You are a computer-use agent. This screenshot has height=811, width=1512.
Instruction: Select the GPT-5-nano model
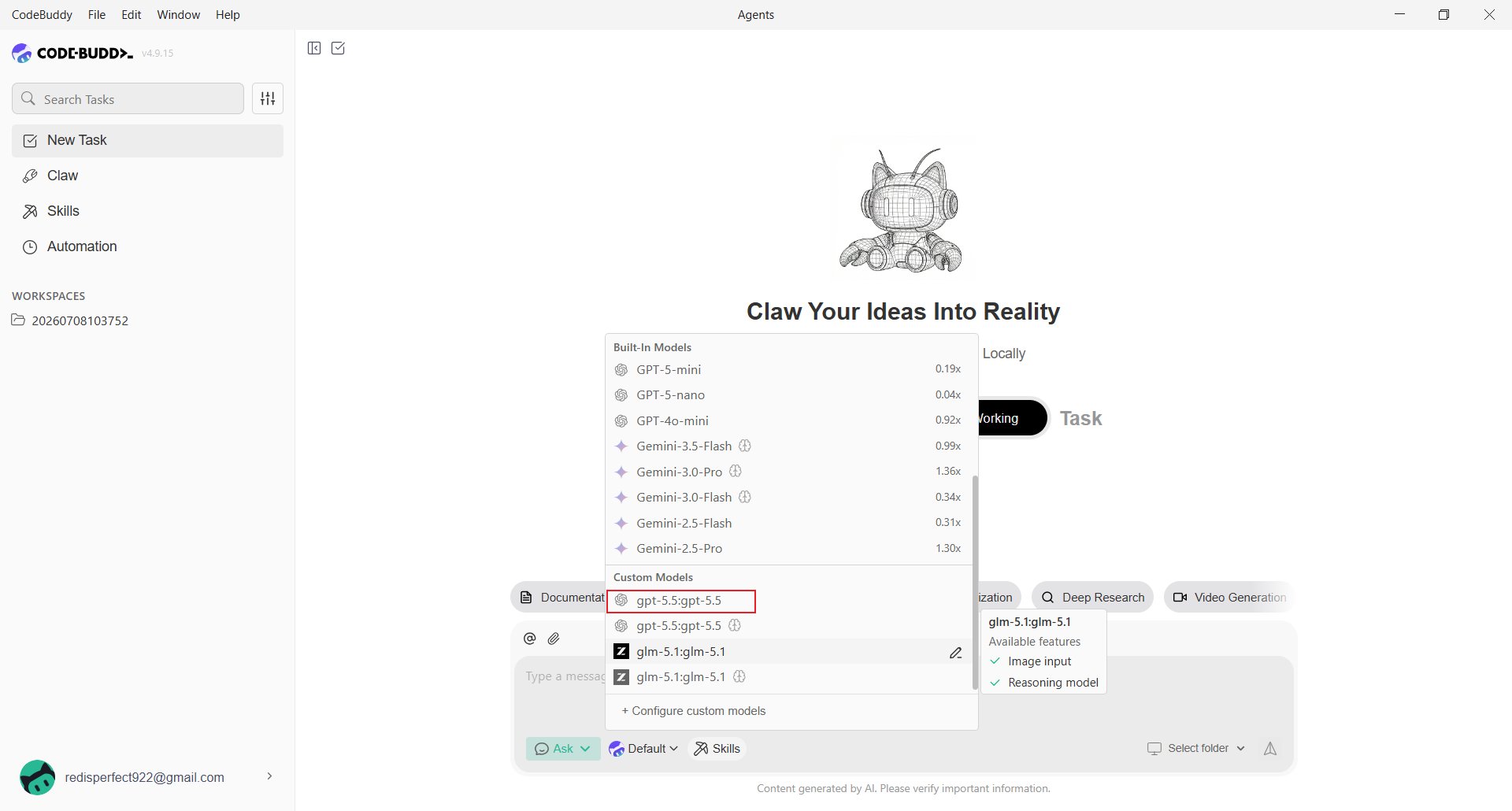coord(789,394)
